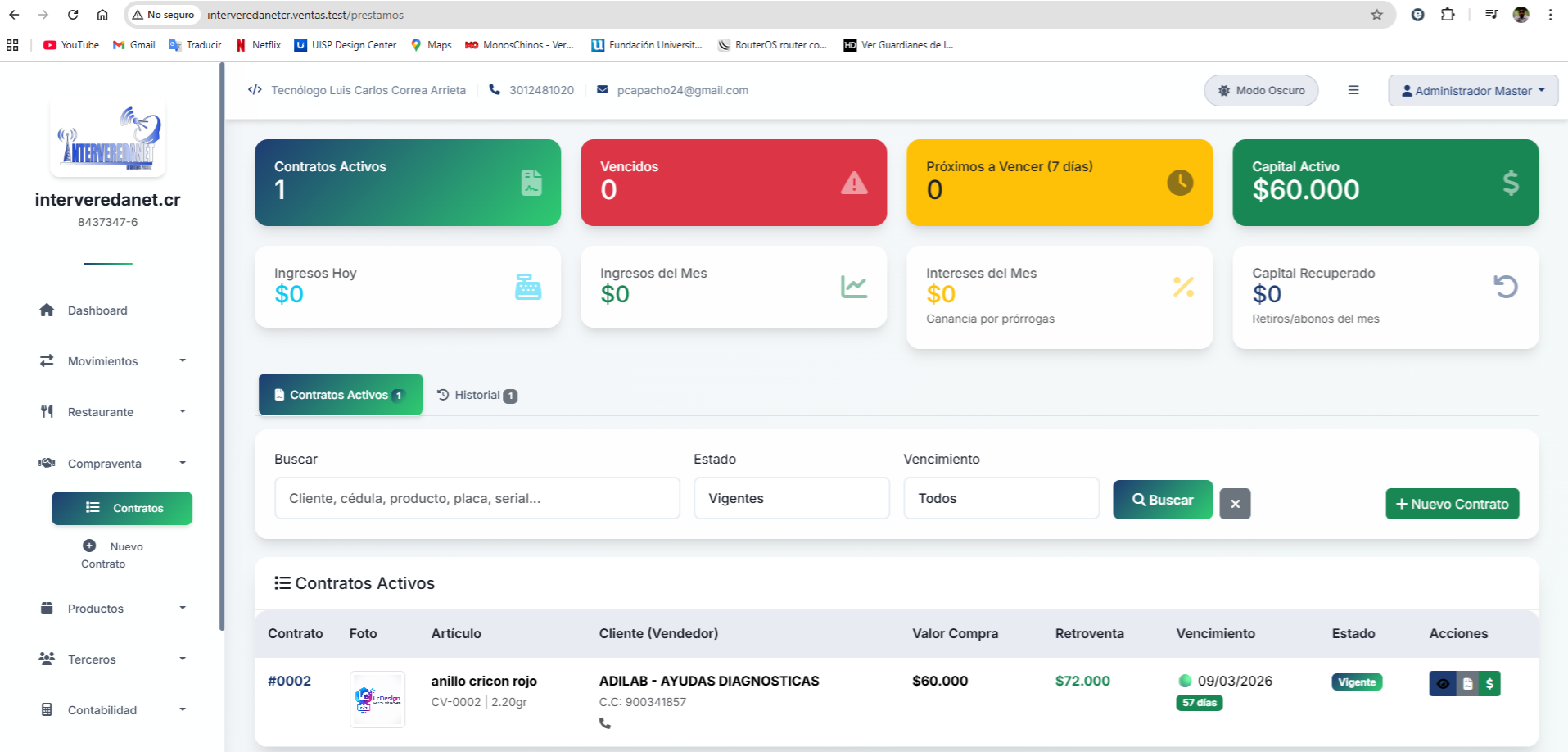Screen dimensions: 1568x752
Task: Open the Administrador Master dropdown
Action: point(1472,90)
